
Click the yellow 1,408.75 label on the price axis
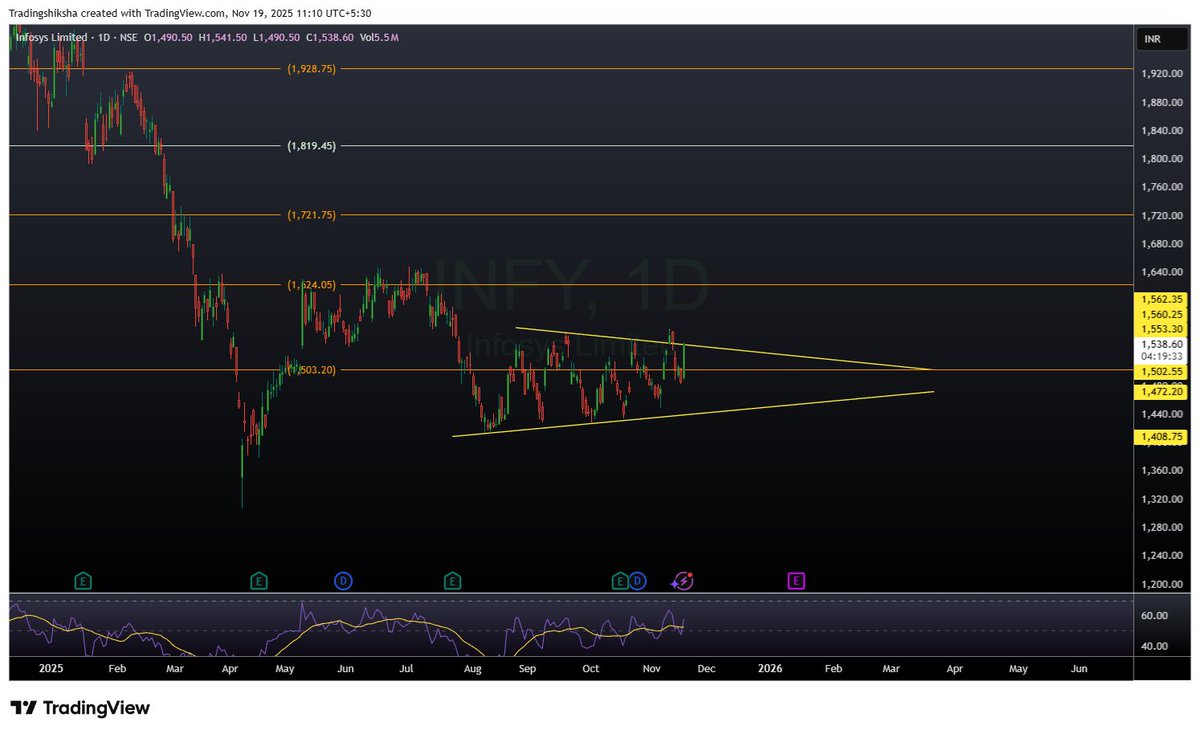(x=1160, y=437)
